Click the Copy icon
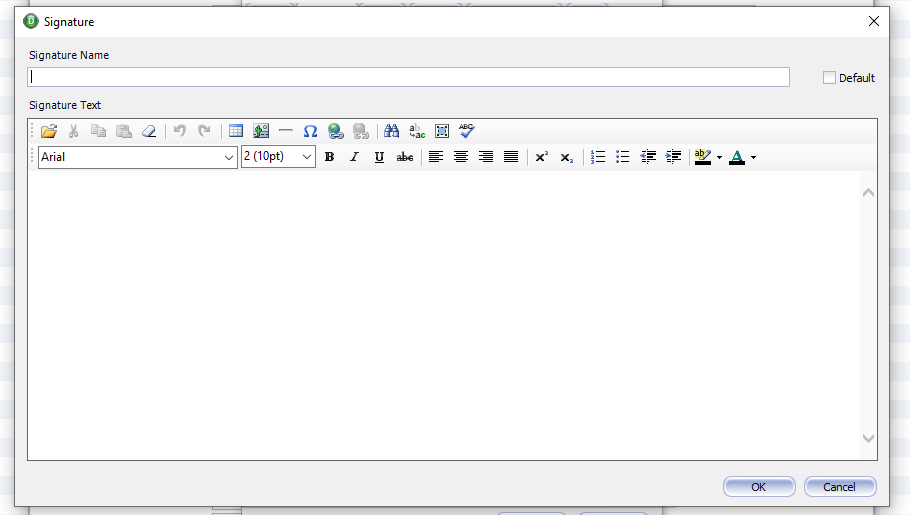The image size is (910, 515). [x=99, y=131]
